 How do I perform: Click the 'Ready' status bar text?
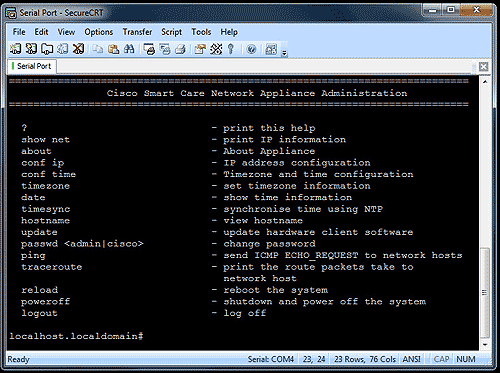[x=19, y=360]
